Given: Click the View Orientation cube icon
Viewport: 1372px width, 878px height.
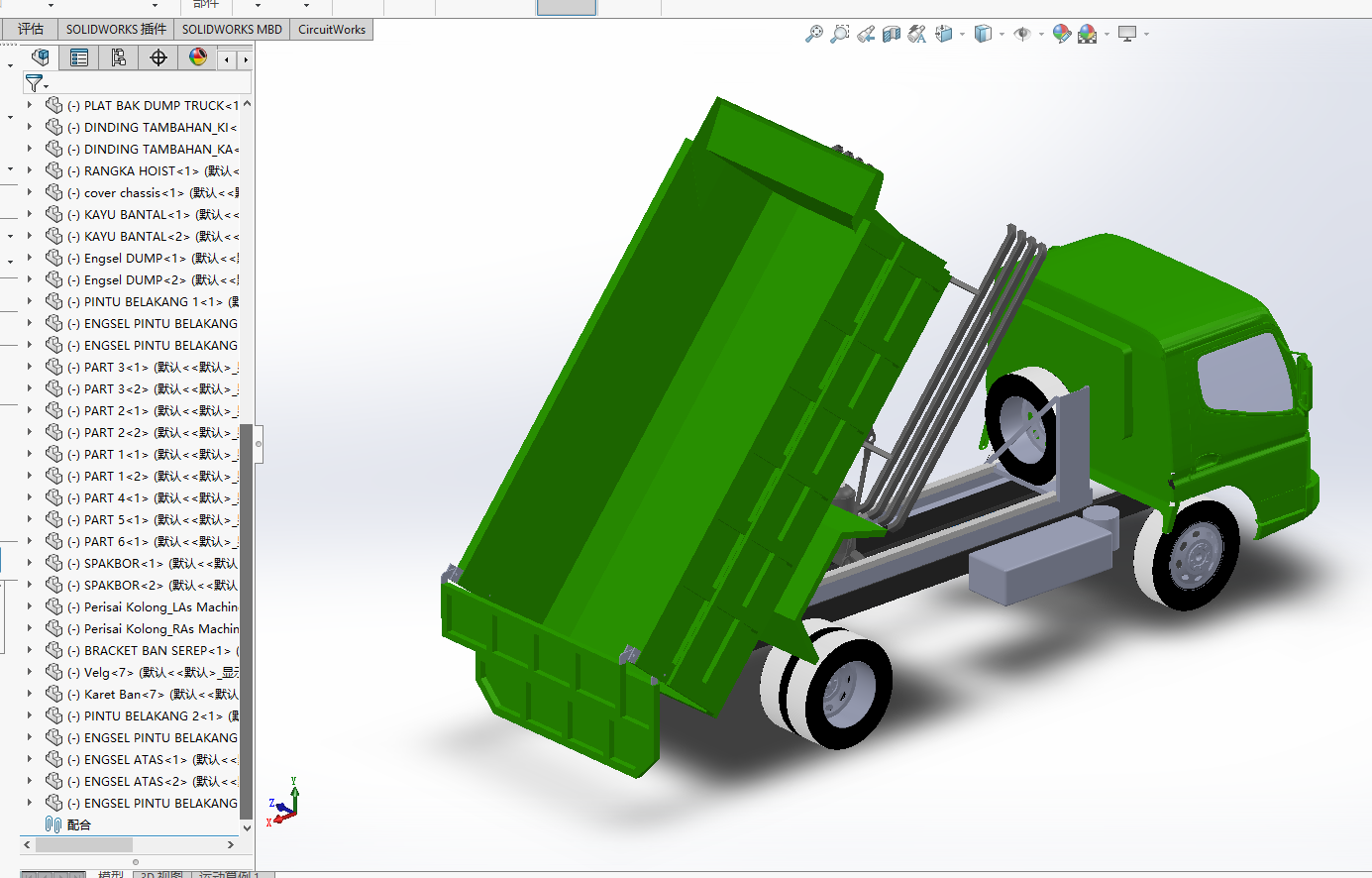Looking at the screenshot, I should (x=944, y=34).
